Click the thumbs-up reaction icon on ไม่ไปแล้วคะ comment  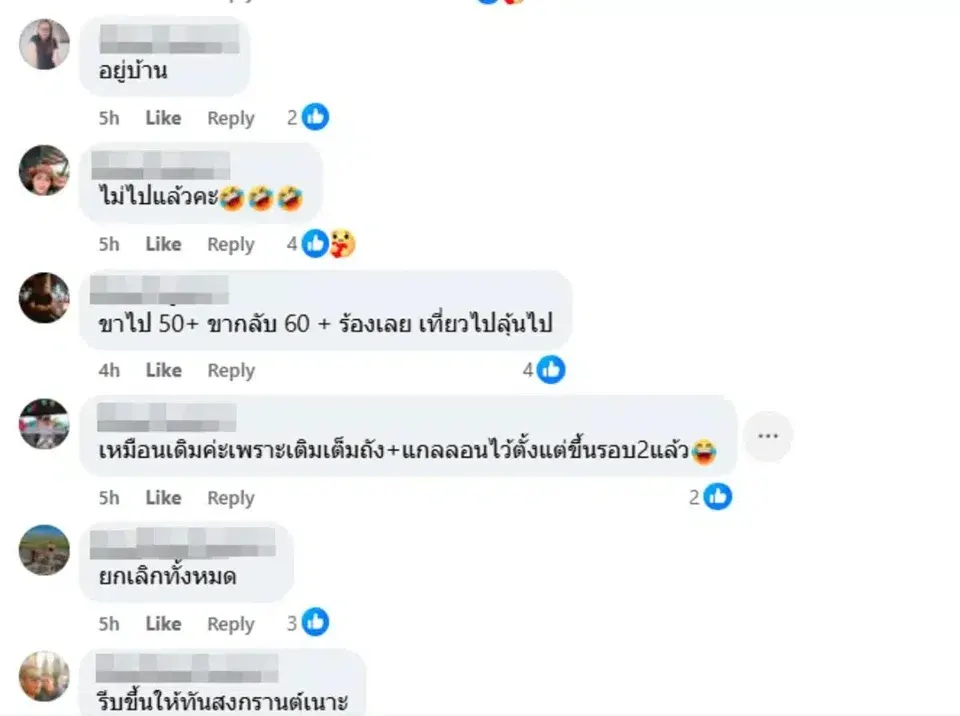click(315, 244)
